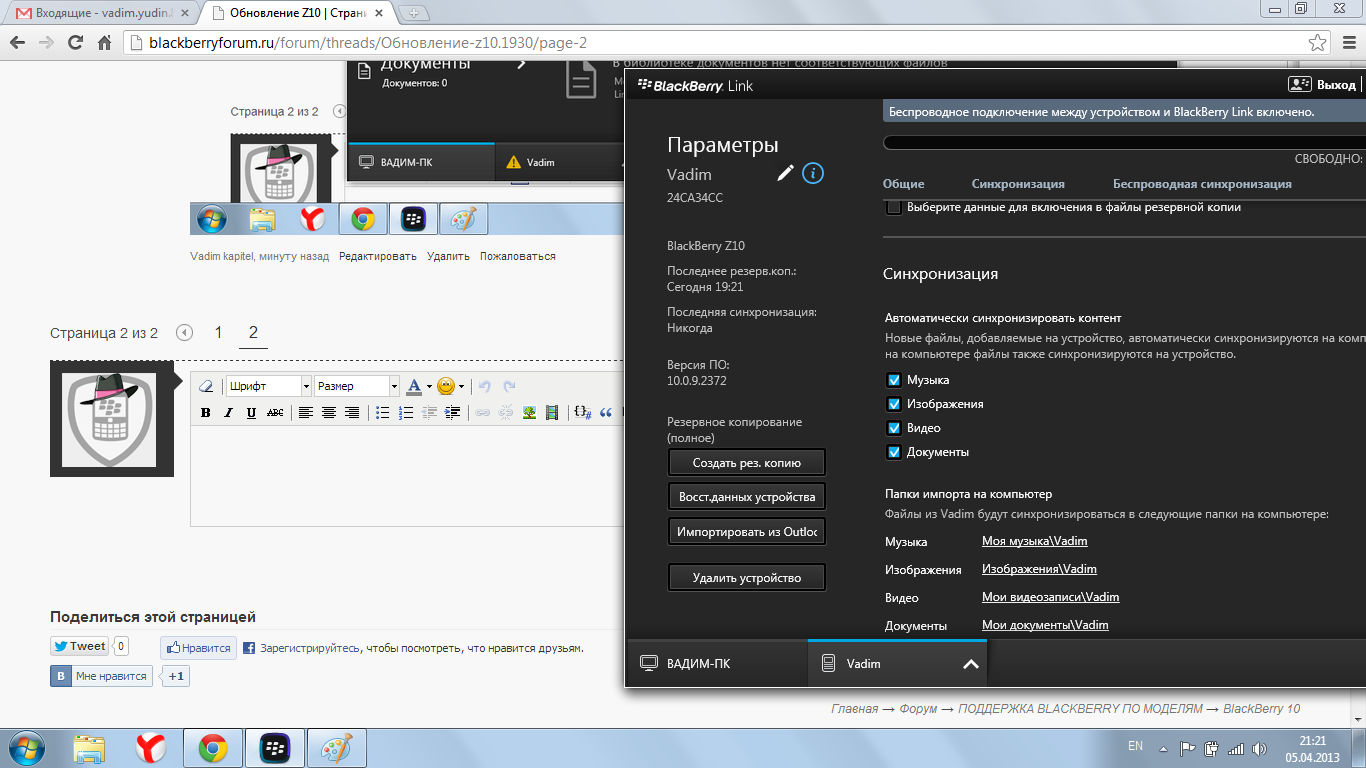Click the insert media filmstrip icon

coord(552,412)
